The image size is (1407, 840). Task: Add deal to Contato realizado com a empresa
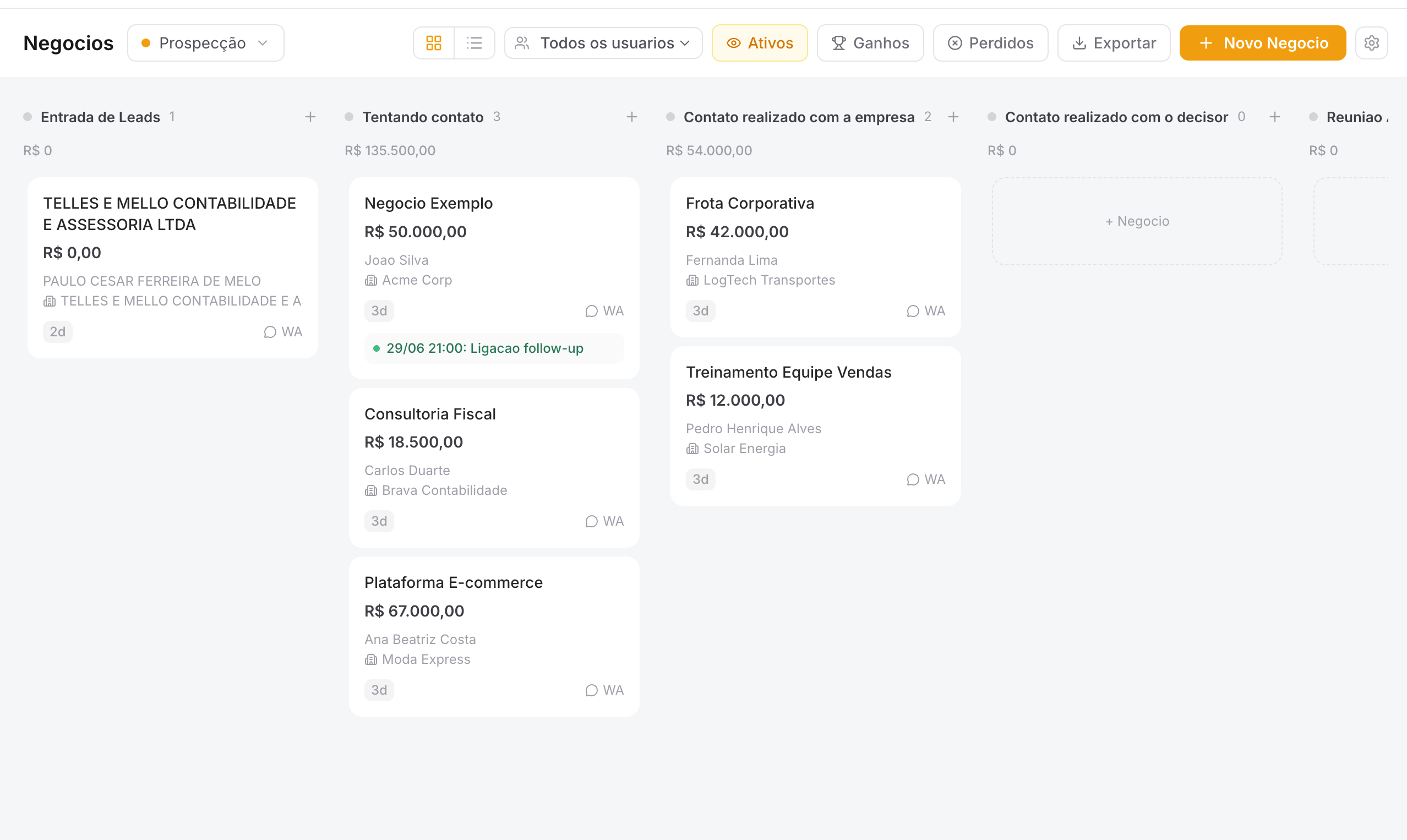point(953,117)
